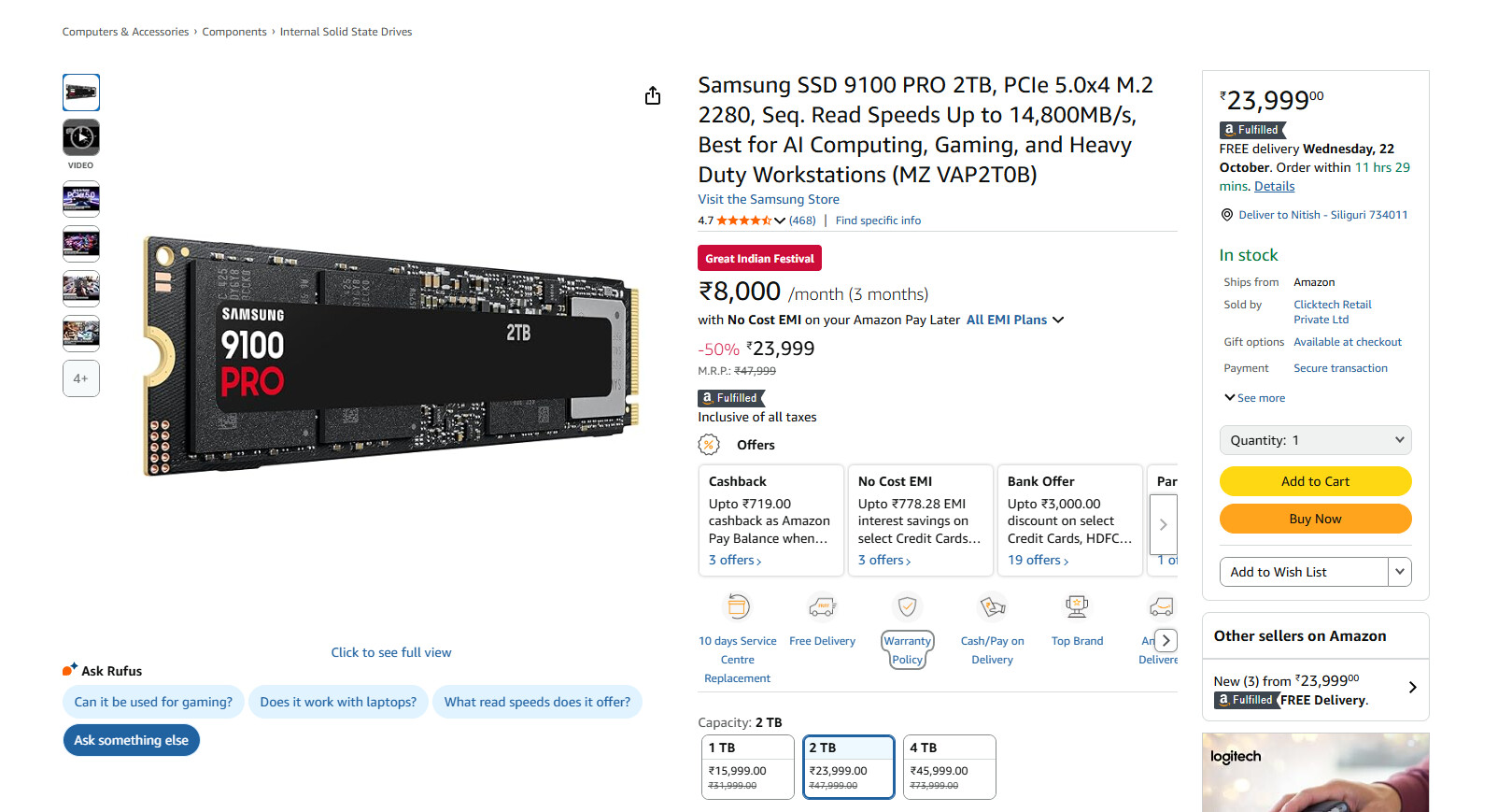Show the 4+ more product images

[81, 378]
